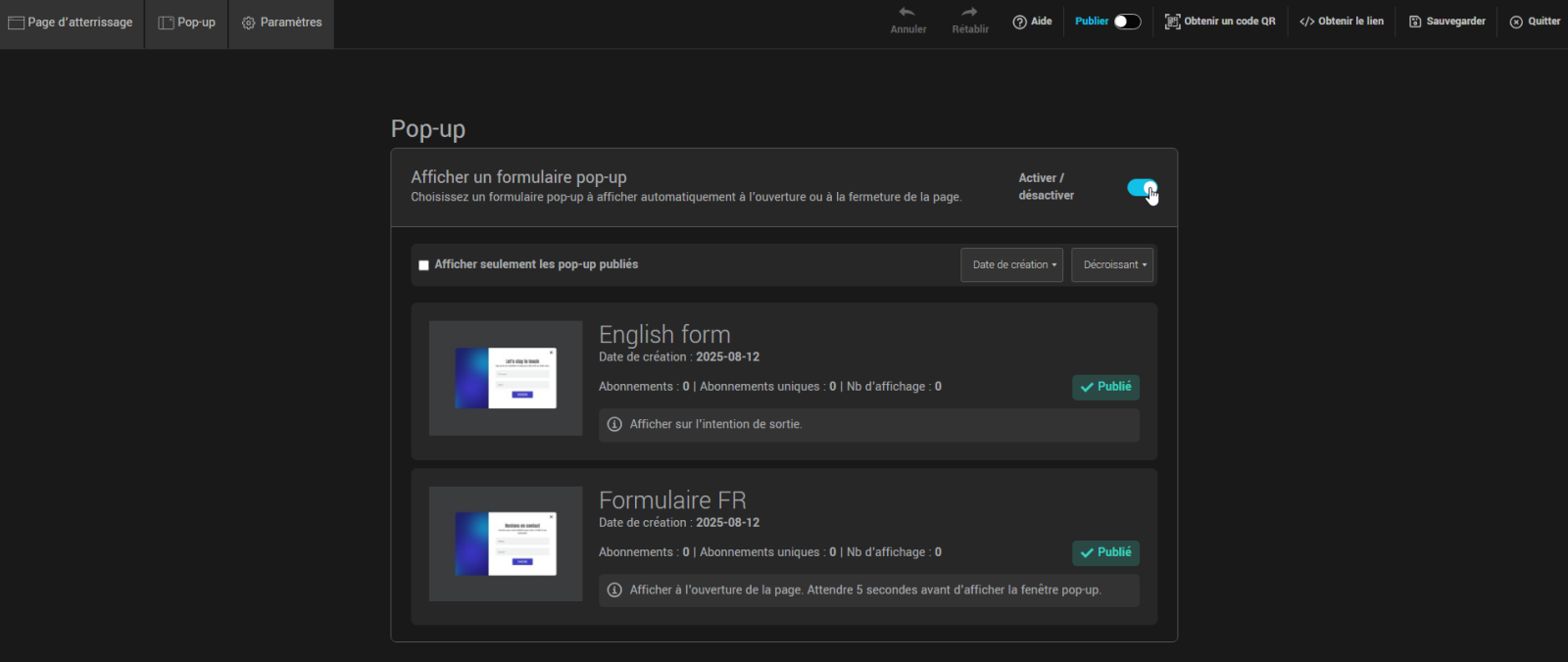Open the Formulaire FR thumbnail preview

point(506,544)
